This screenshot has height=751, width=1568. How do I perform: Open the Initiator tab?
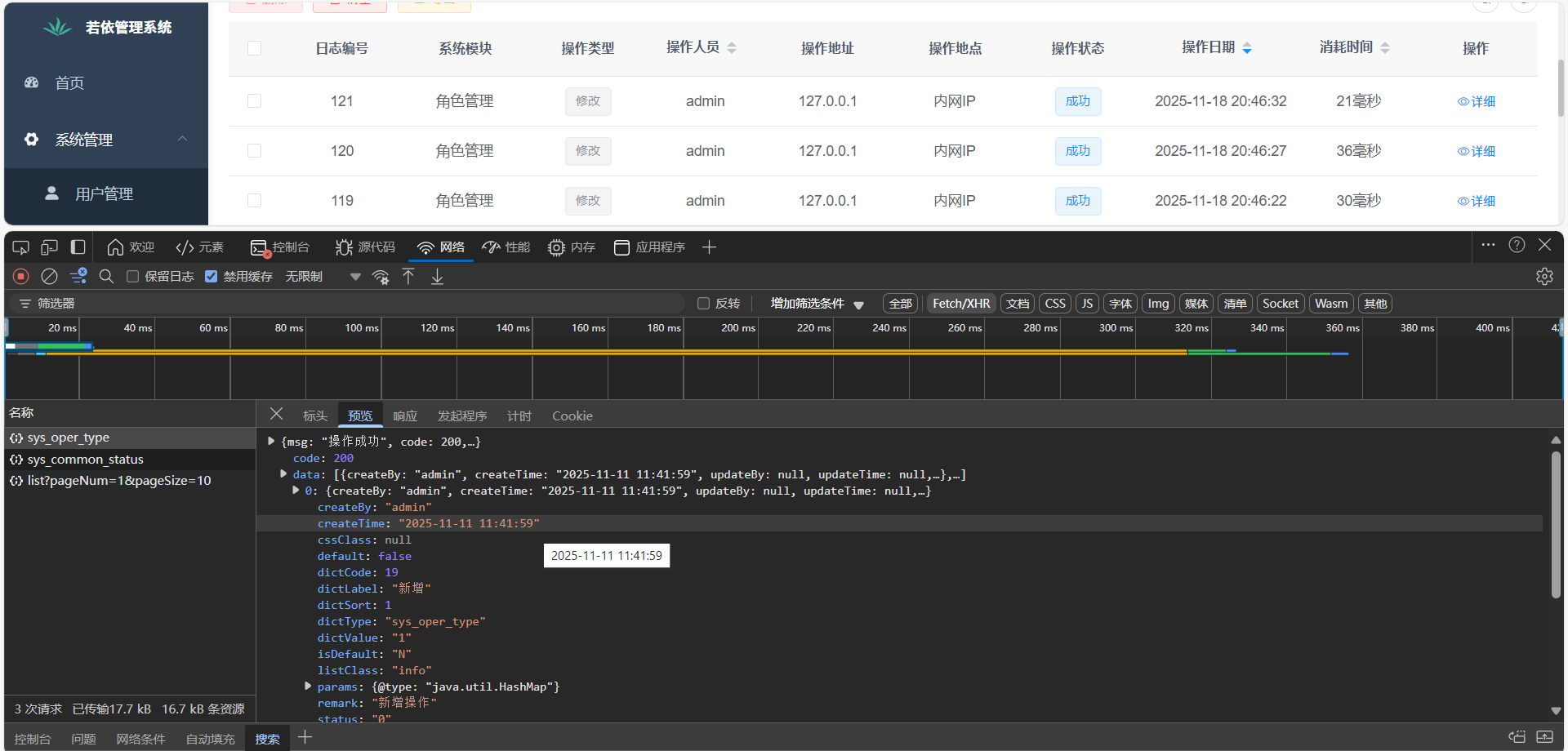tap(462, 416)
